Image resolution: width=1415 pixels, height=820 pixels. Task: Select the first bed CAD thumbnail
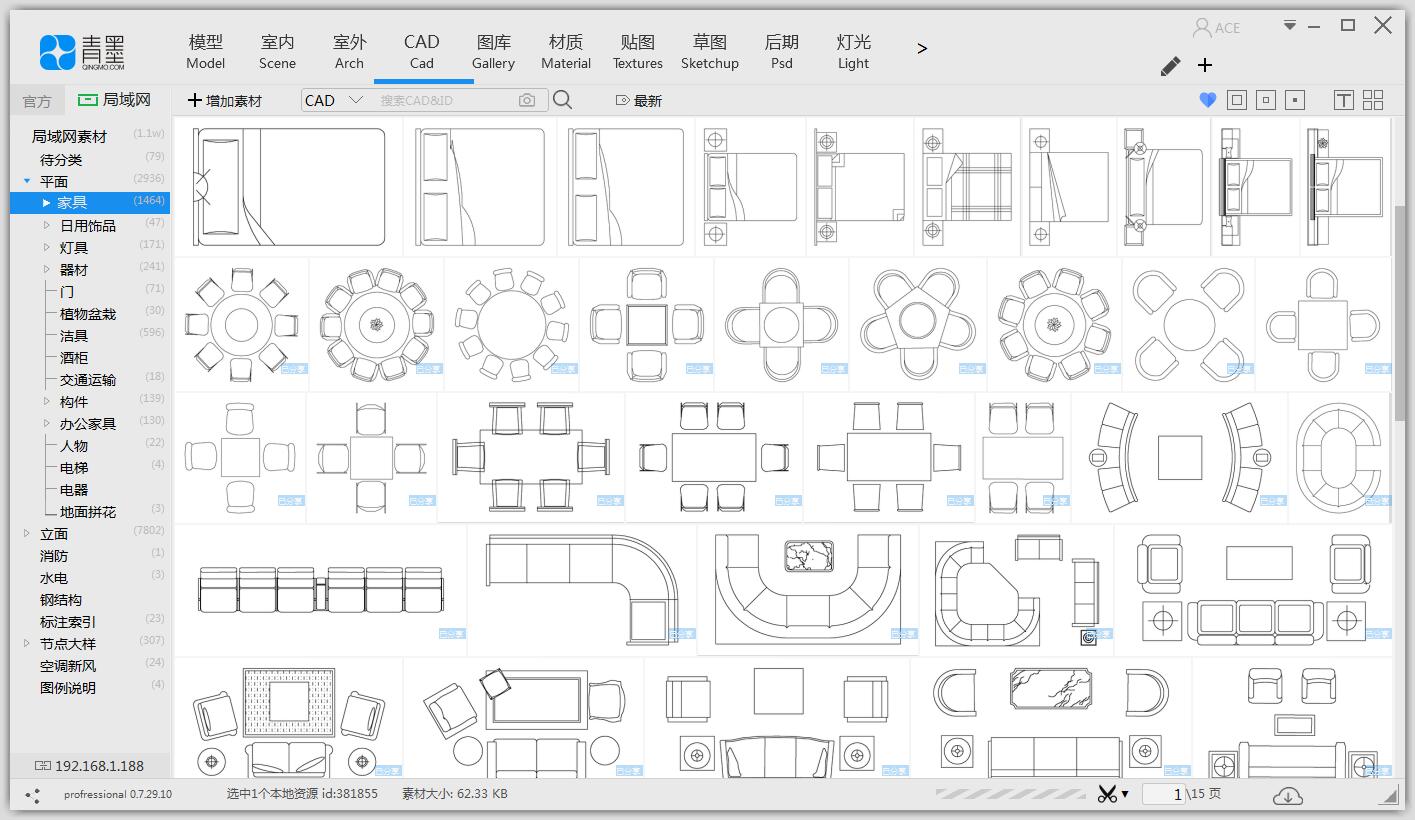coord(288,187)
